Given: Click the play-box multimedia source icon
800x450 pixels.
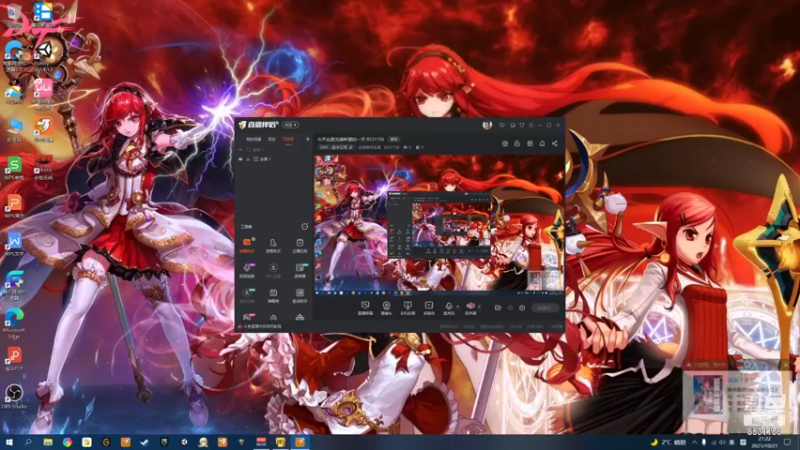Looking at the screenshot, I should [429, 307].
